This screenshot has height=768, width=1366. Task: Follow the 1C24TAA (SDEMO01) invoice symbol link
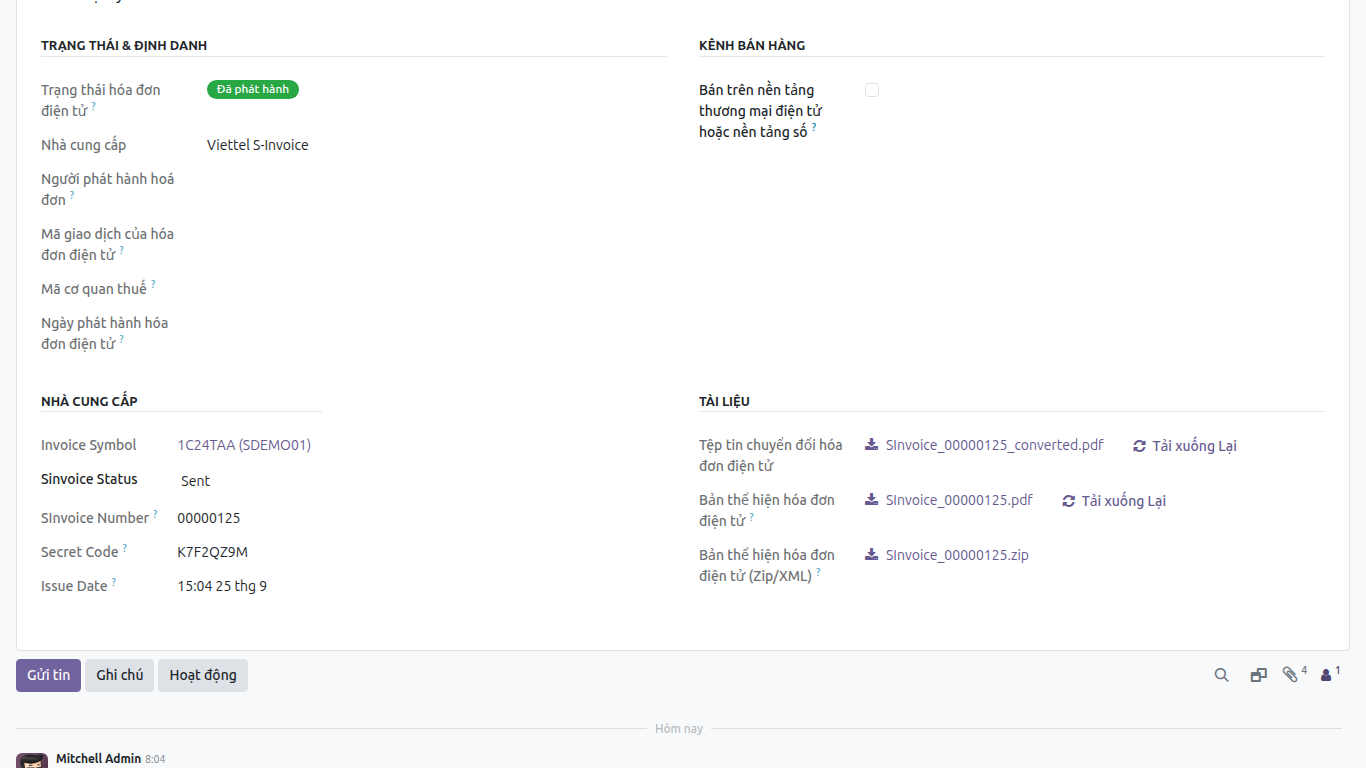click(244, 445)
